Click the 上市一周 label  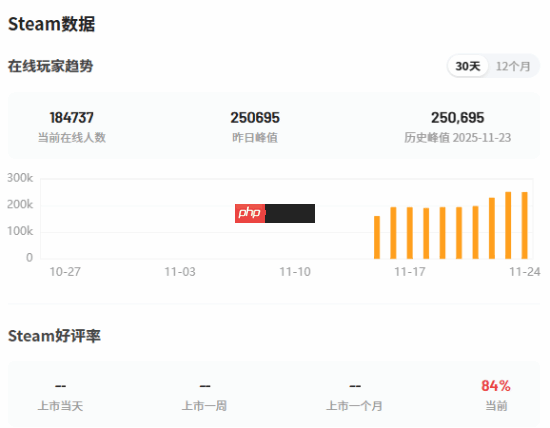click(x=204, y=406)
